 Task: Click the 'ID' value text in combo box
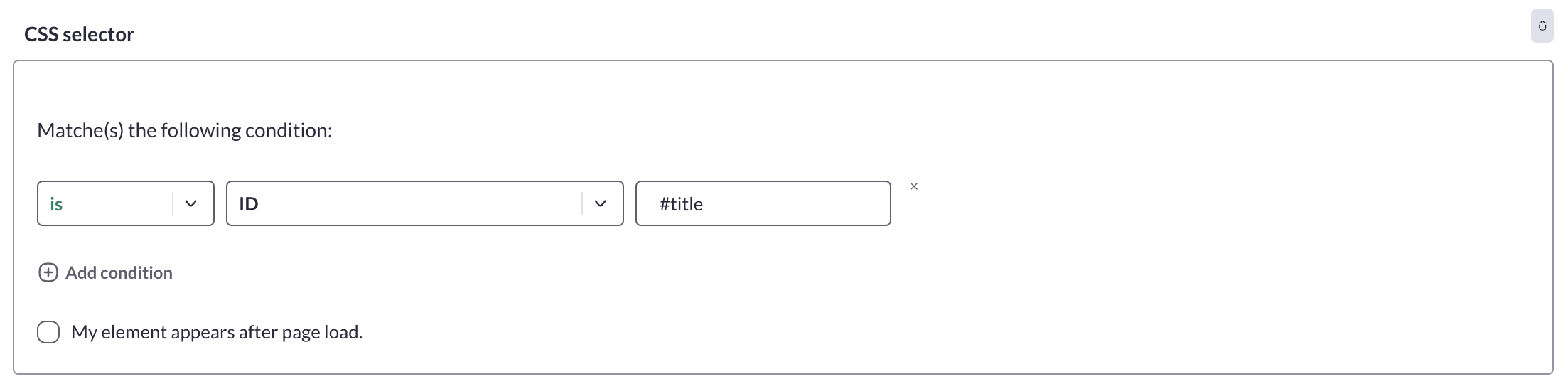point(248,204)
